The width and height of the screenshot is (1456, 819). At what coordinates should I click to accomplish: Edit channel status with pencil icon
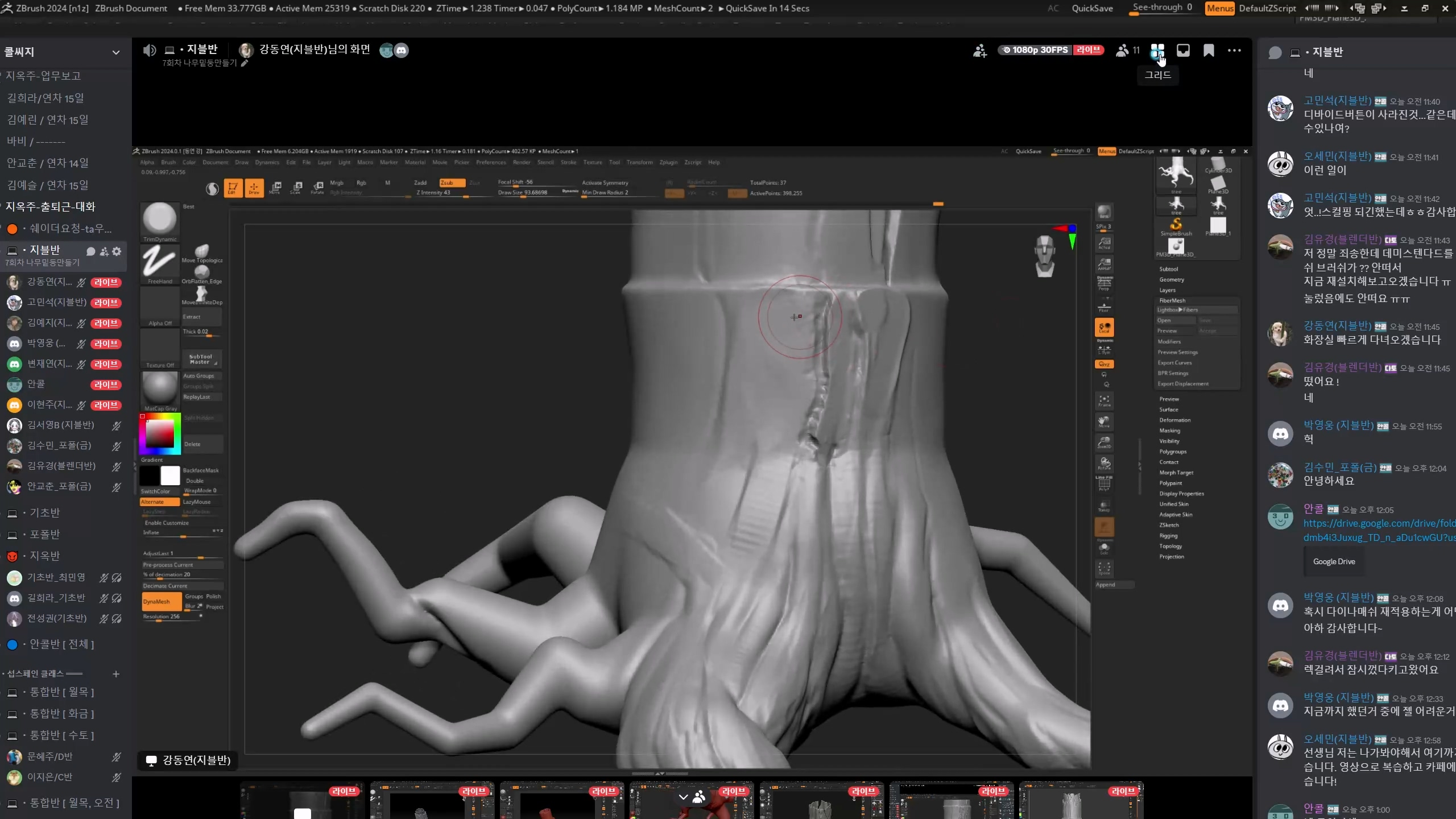coord(245,63)
